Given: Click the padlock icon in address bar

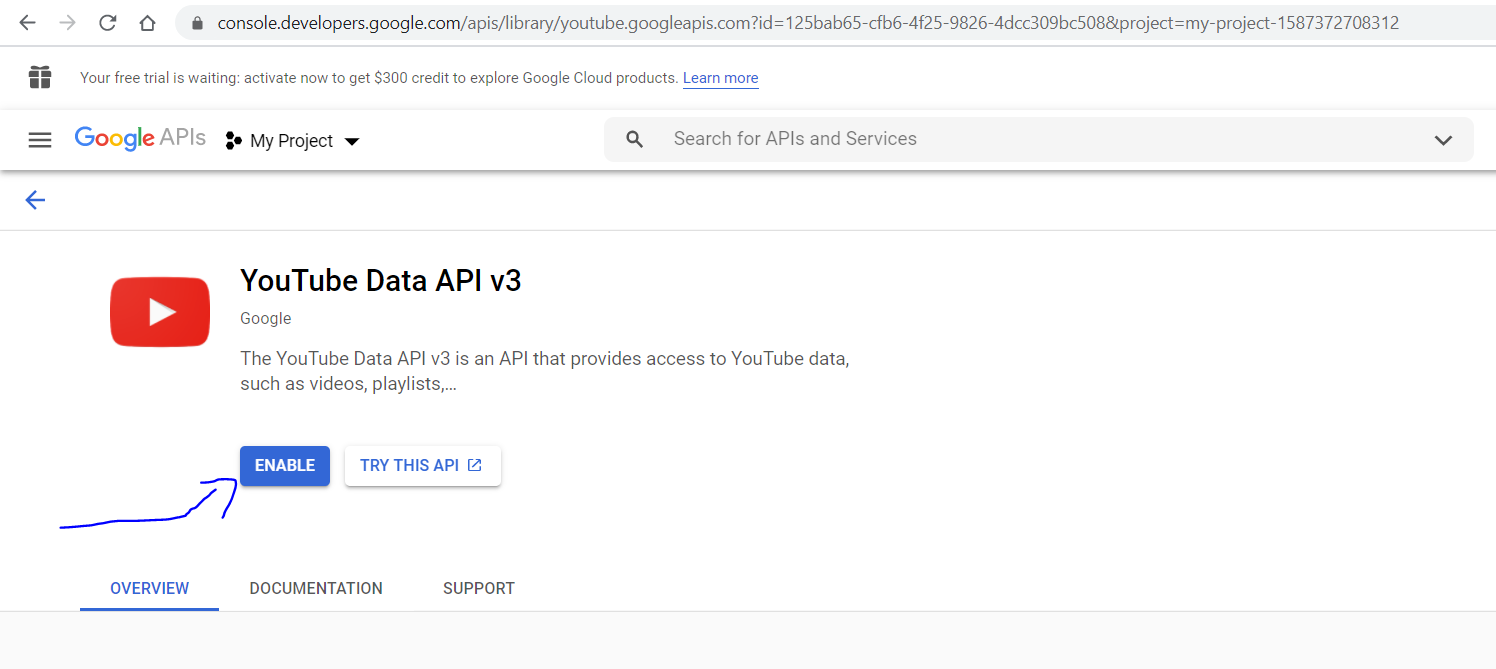Looking at the screenshot, I should point(197,22).
